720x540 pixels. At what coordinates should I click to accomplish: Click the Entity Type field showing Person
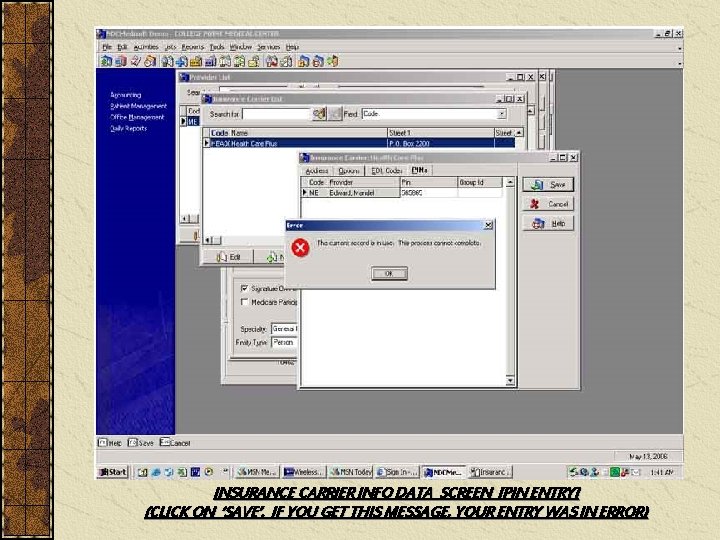[285, 342]
